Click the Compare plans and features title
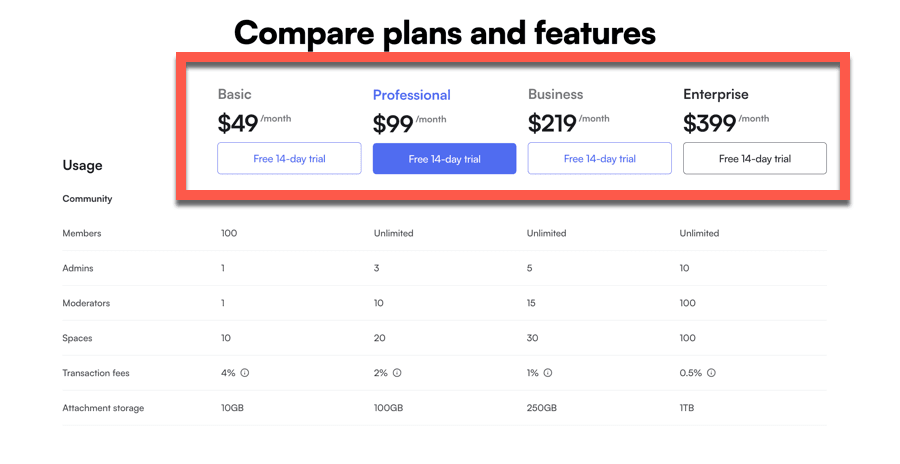 (x=445, y=33)
